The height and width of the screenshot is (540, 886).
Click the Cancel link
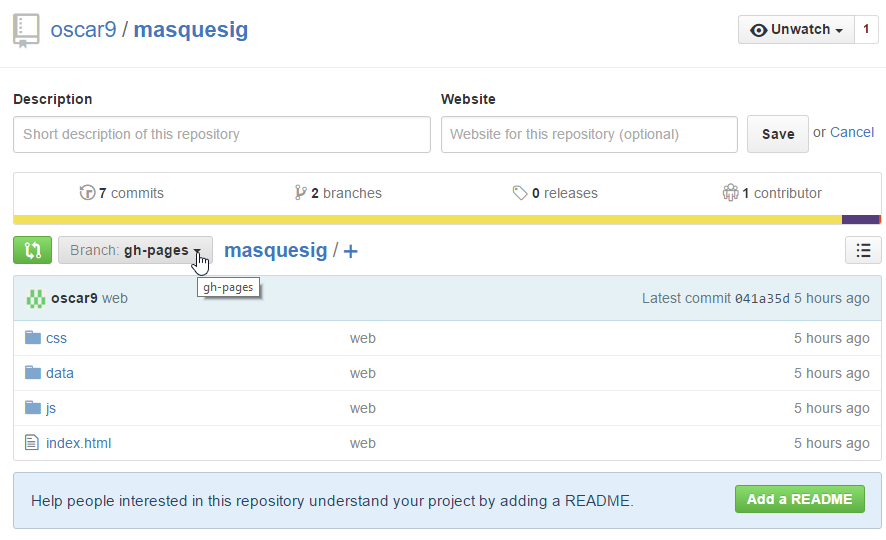tap(852, 132)
